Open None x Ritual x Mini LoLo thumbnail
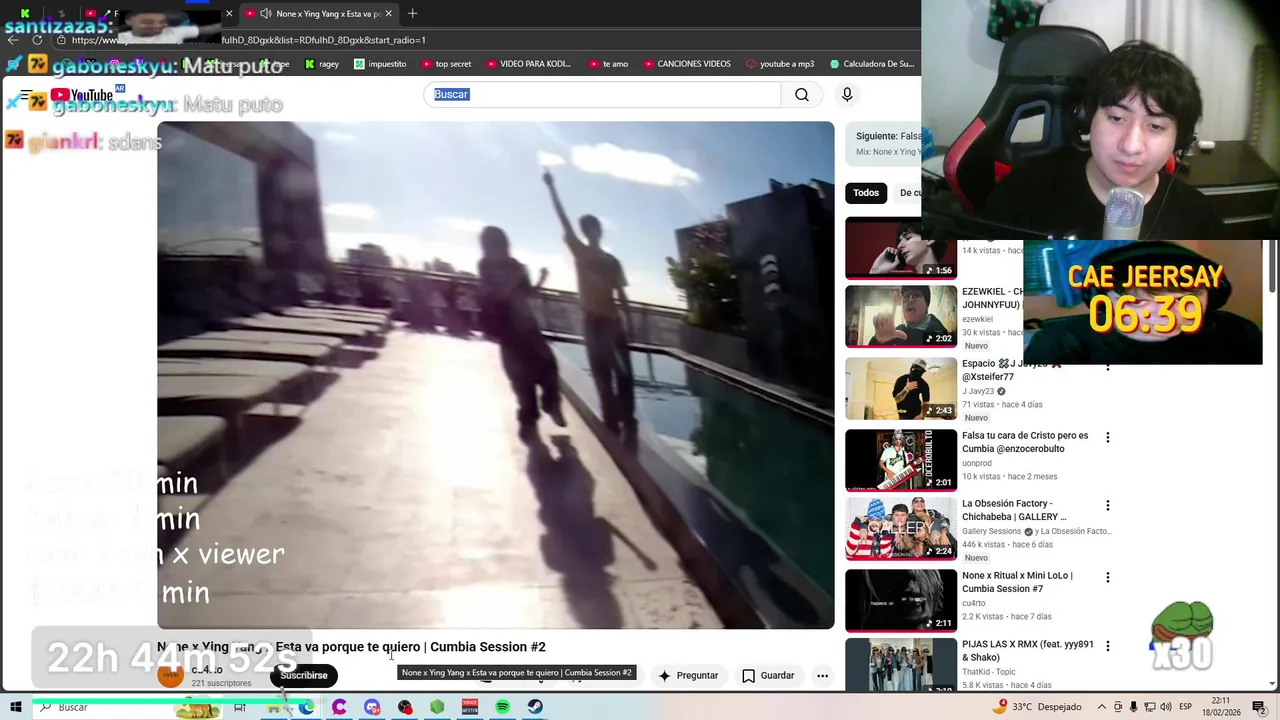This screenshot has width=1280, height=720. click(x=901, y=600)
